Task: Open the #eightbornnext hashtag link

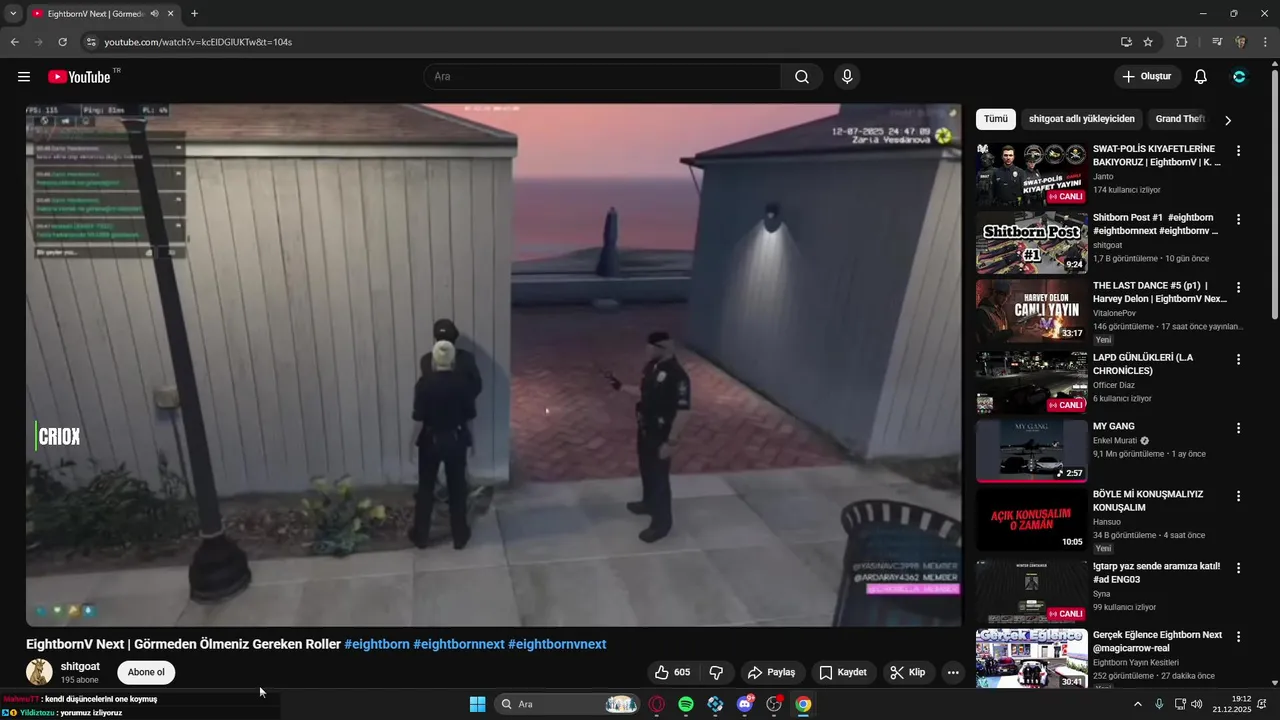Action: 459,645
